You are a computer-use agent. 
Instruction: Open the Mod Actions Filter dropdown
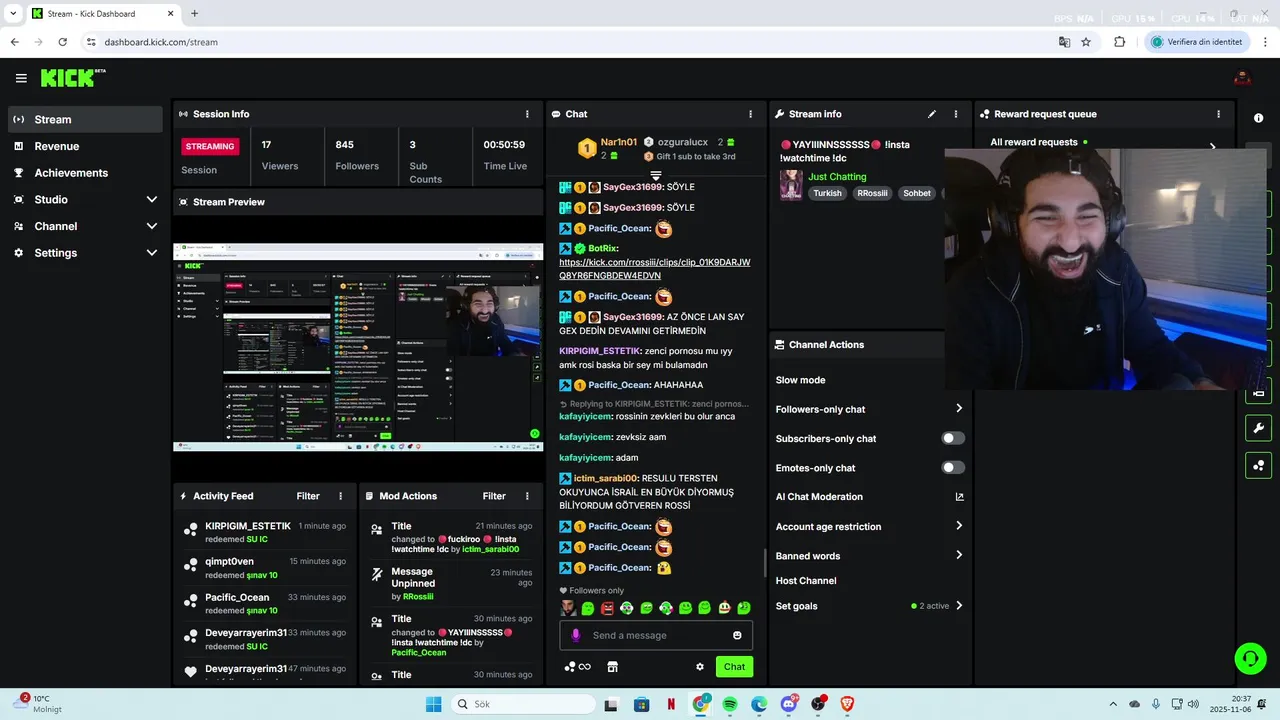[494, 496]
